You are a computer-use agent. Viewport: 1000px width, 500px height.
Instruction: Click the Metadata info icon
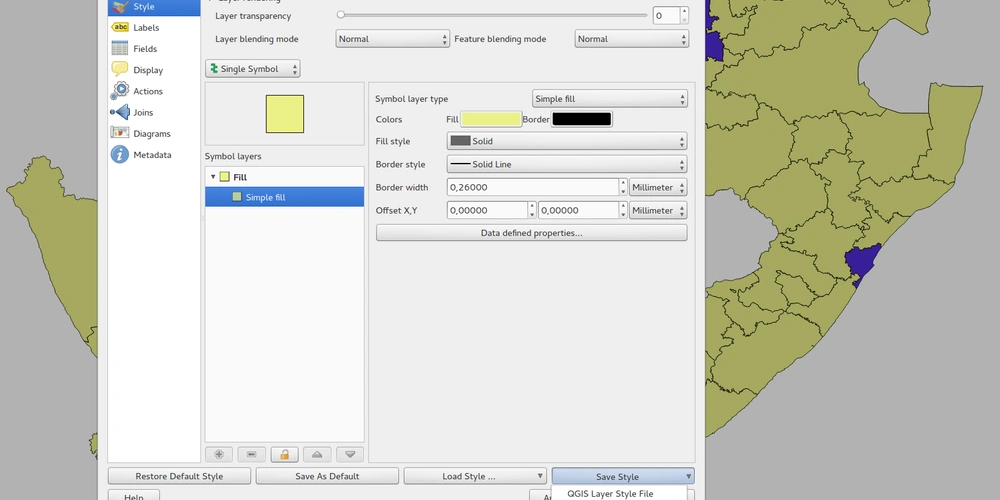(119, 154)
